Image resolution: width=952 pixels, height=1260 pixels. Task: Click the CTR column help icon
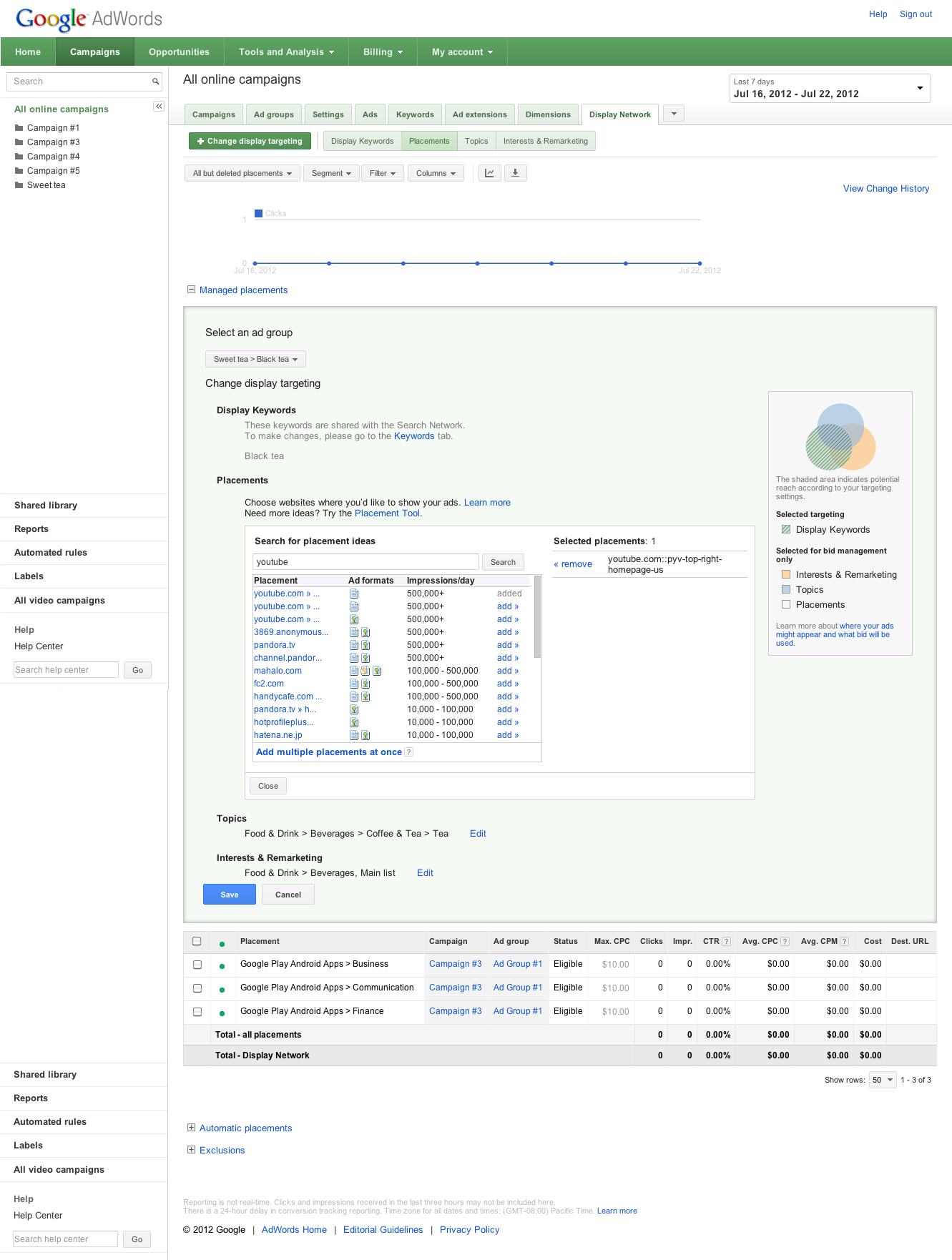point(726,942)
